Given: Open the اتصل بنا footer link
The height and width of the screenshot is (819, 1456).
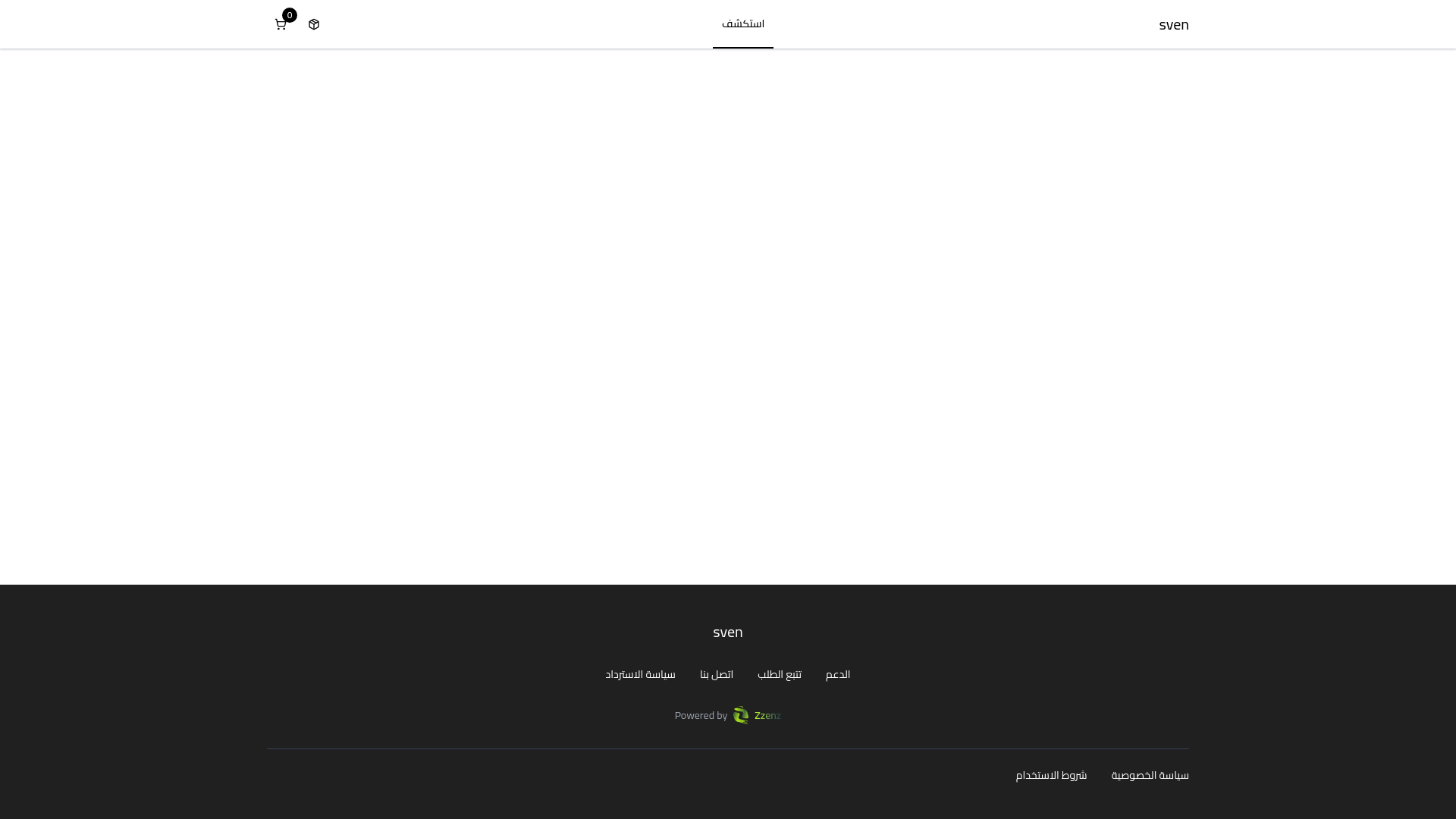Looking at the screenshot, I should (x=717, y=675).
